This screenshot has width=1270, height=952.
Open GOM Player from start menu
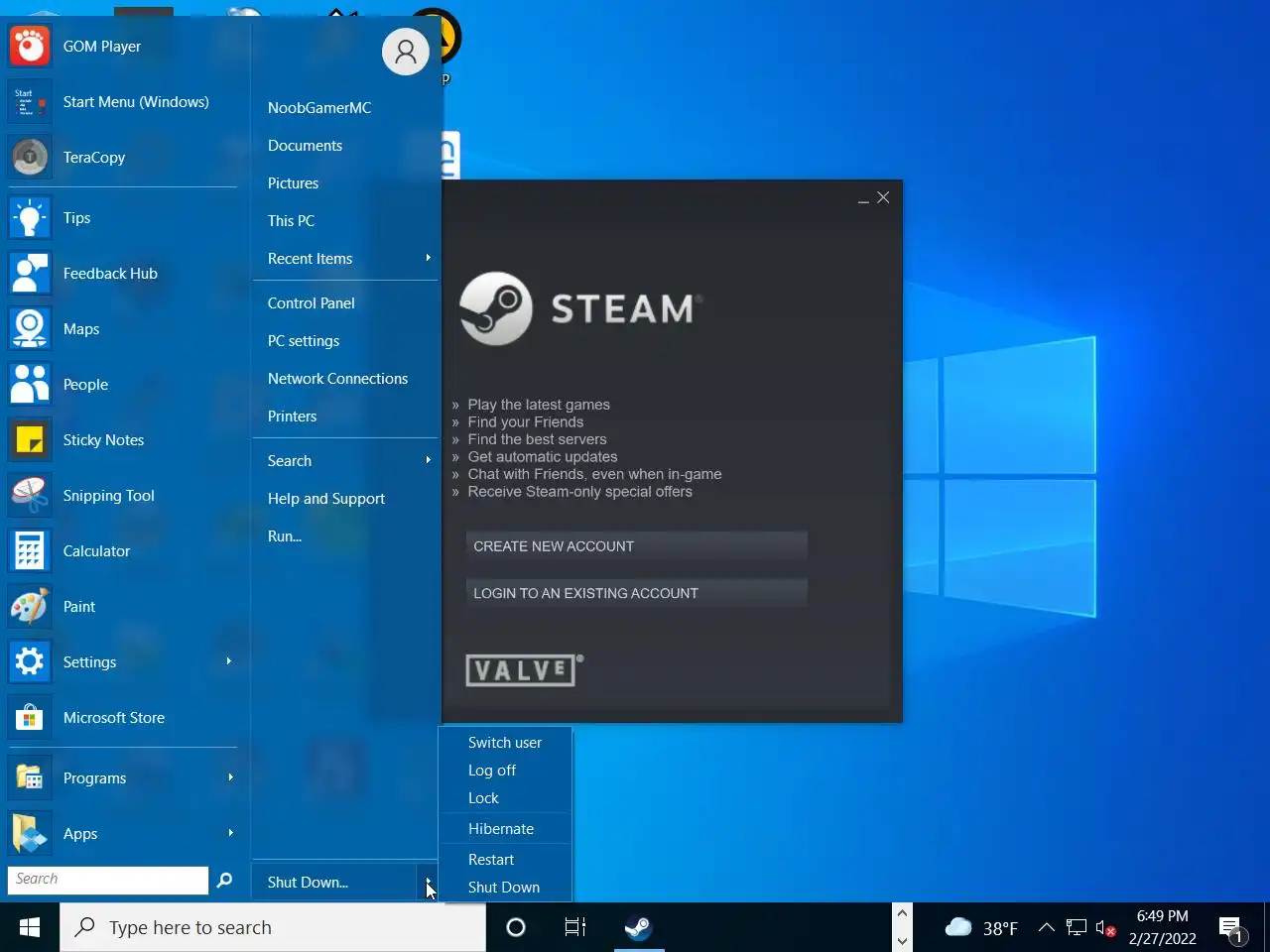point(30,46)
